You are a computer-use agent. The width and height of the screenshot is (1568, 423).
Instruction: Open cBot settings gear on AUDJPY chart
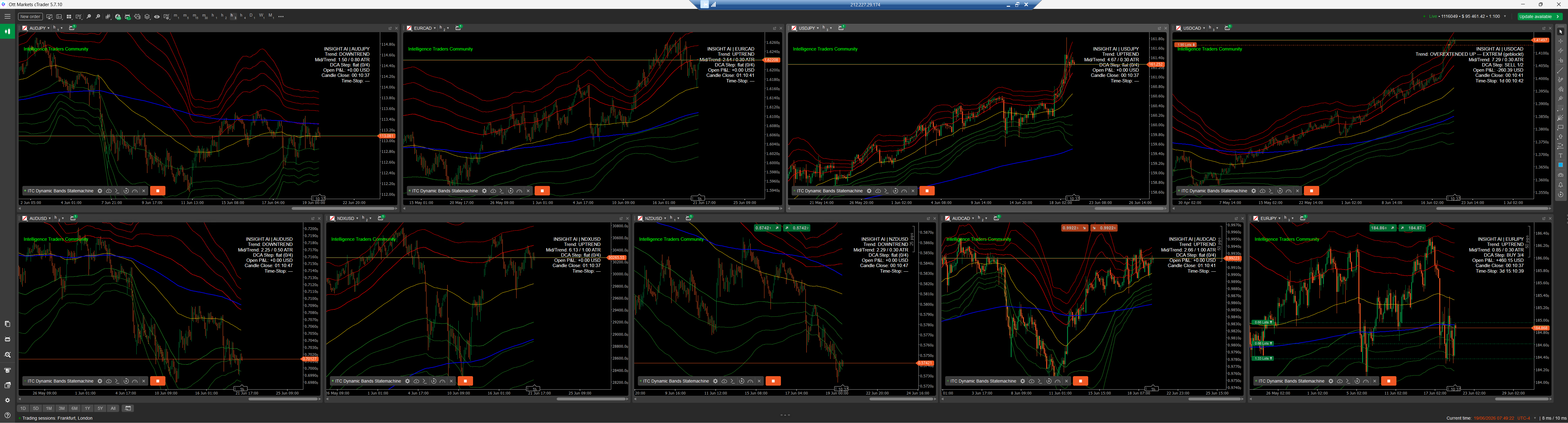coord(100,191)
